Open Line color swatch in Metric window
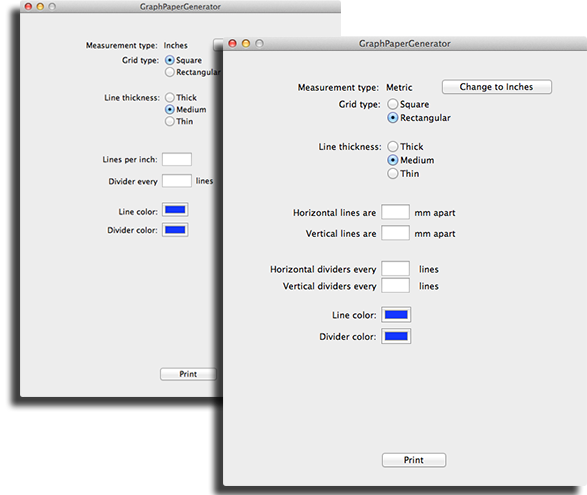Viewport: 587px width, 495px height. pos(396,315)
